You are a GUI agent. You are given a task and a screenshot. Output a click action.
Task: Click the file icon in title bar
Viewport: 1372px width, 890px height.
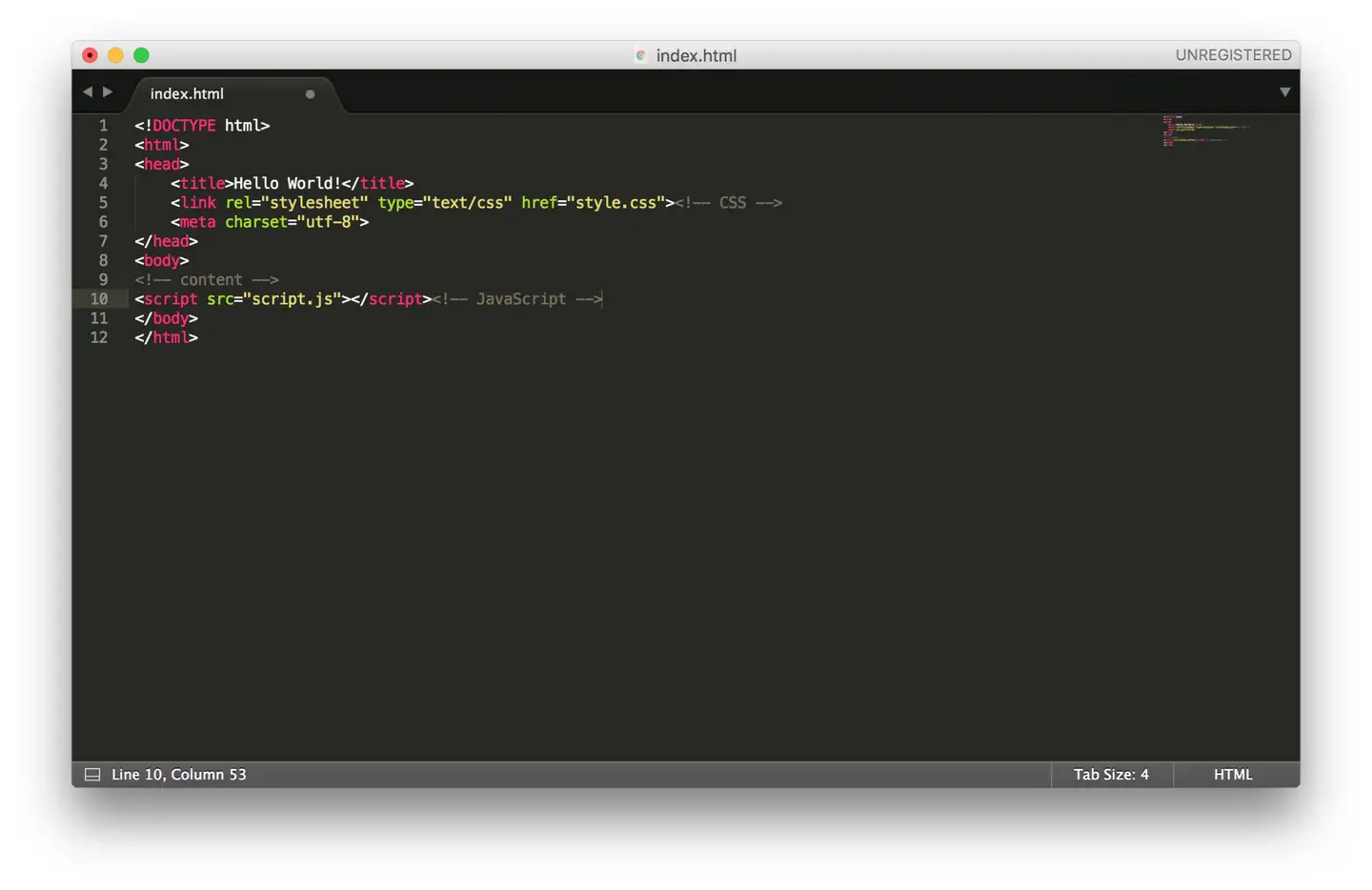click(641, 55)
